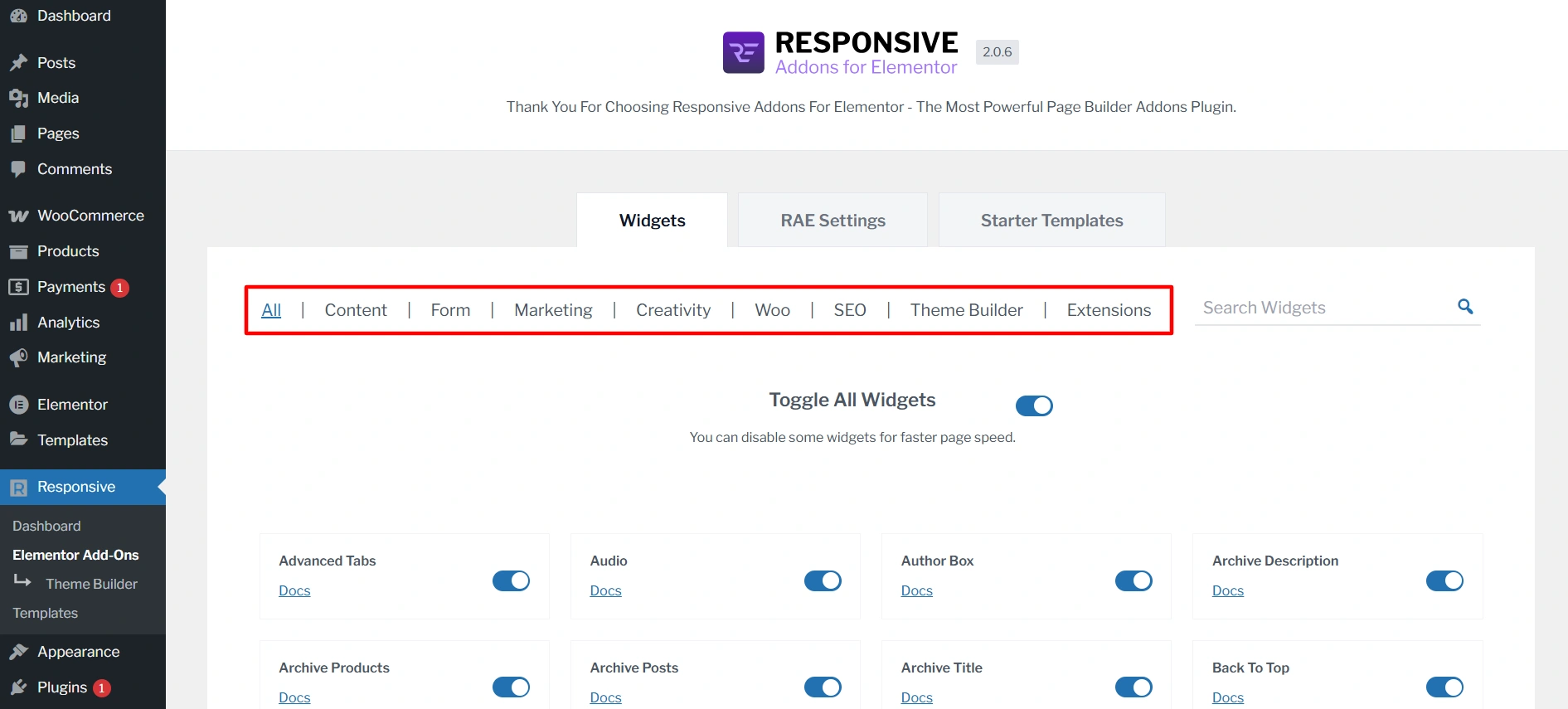Viewport: 1568px width, 709px height.
Task: Click the Comments bubble icon
Action: [18, 169]
